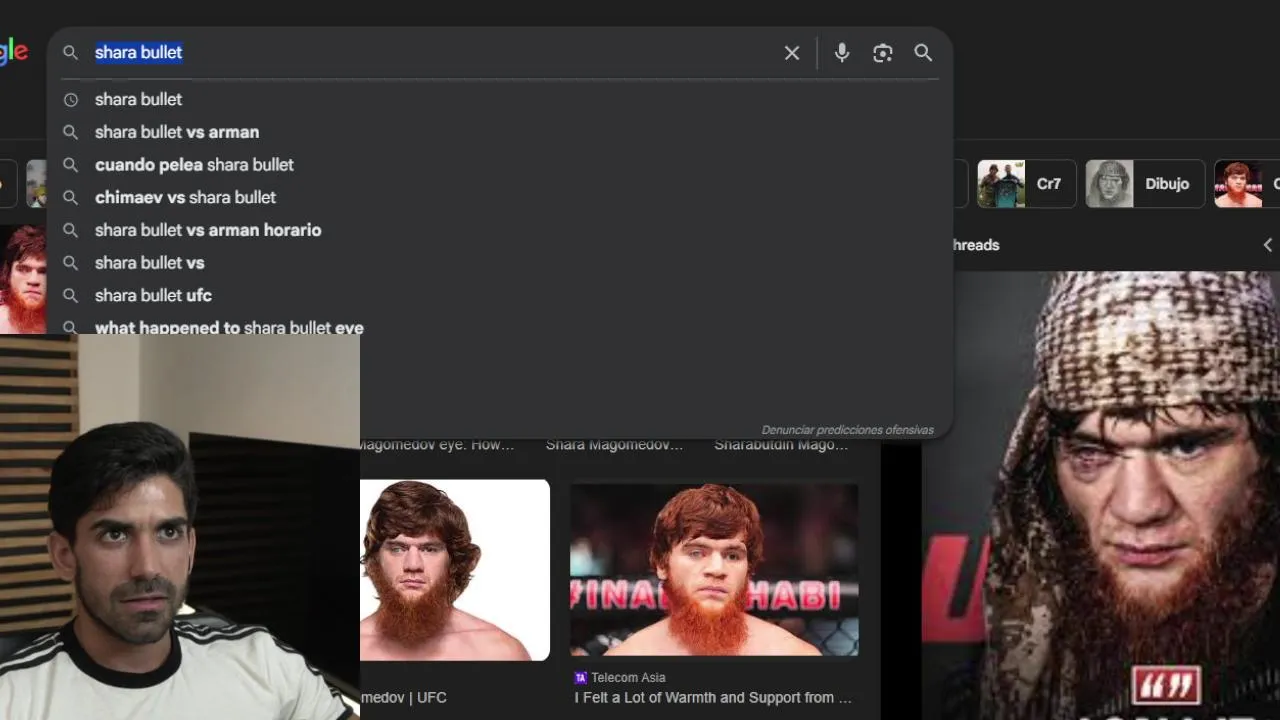Choose suggestion 'cuando pelea shara bullet'
The width and height of the screenshot is (1280, 720).
pos(500,165)
